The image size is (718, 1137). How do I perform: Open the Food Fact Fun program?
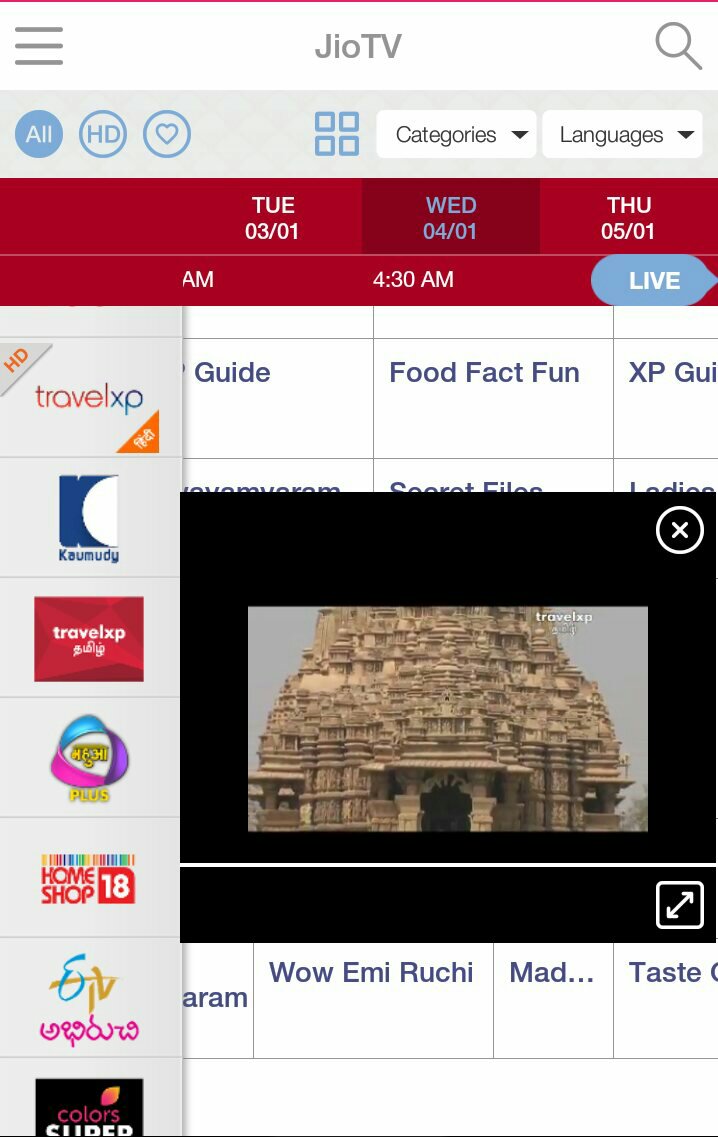coord(493,398)
